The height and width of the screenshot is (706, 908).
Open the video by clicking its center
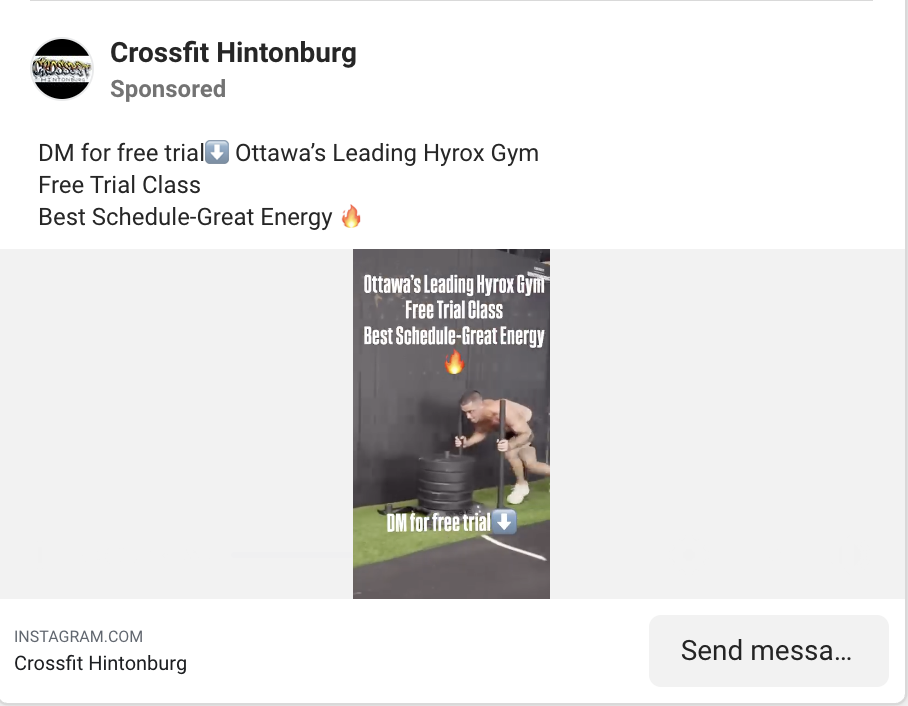451,423
